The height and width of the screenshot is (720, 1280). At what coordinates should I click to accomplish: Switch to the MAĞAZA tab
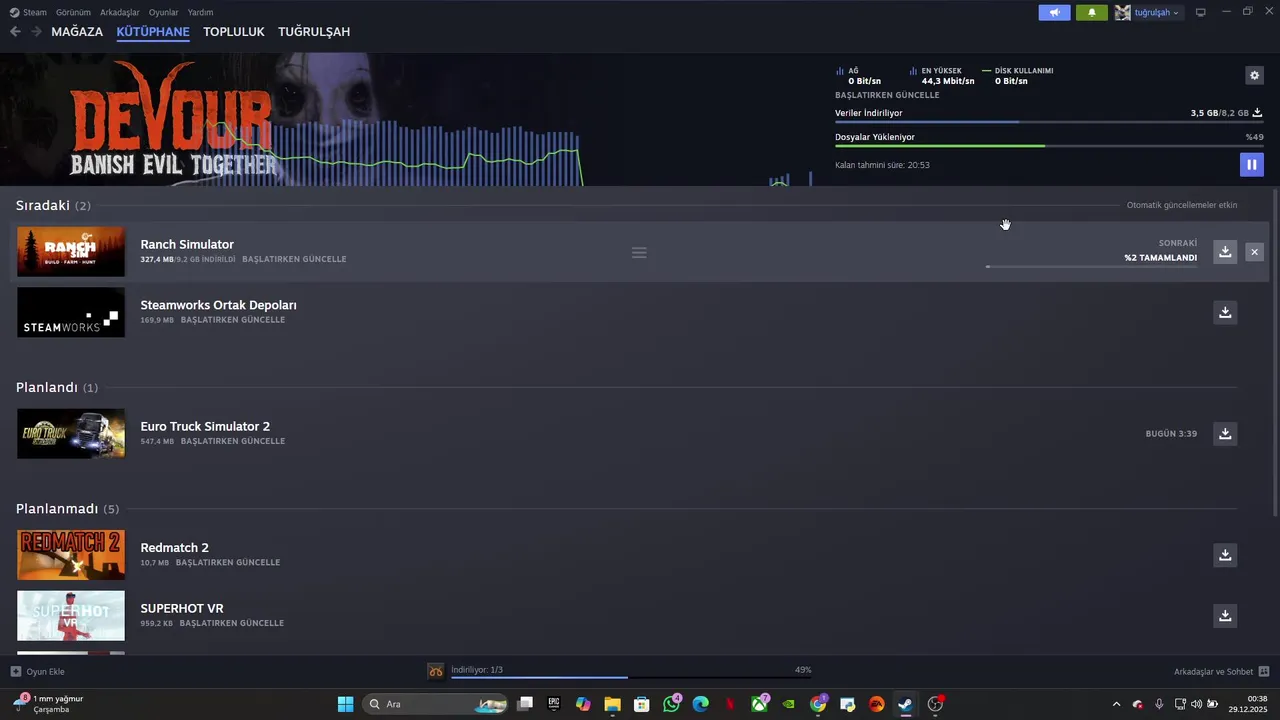(x=77, y=32)
